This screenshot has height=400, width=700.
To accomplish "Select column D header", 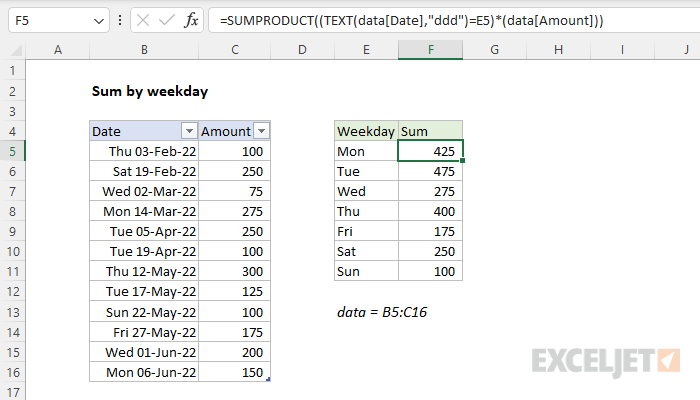I will (302, 50).
